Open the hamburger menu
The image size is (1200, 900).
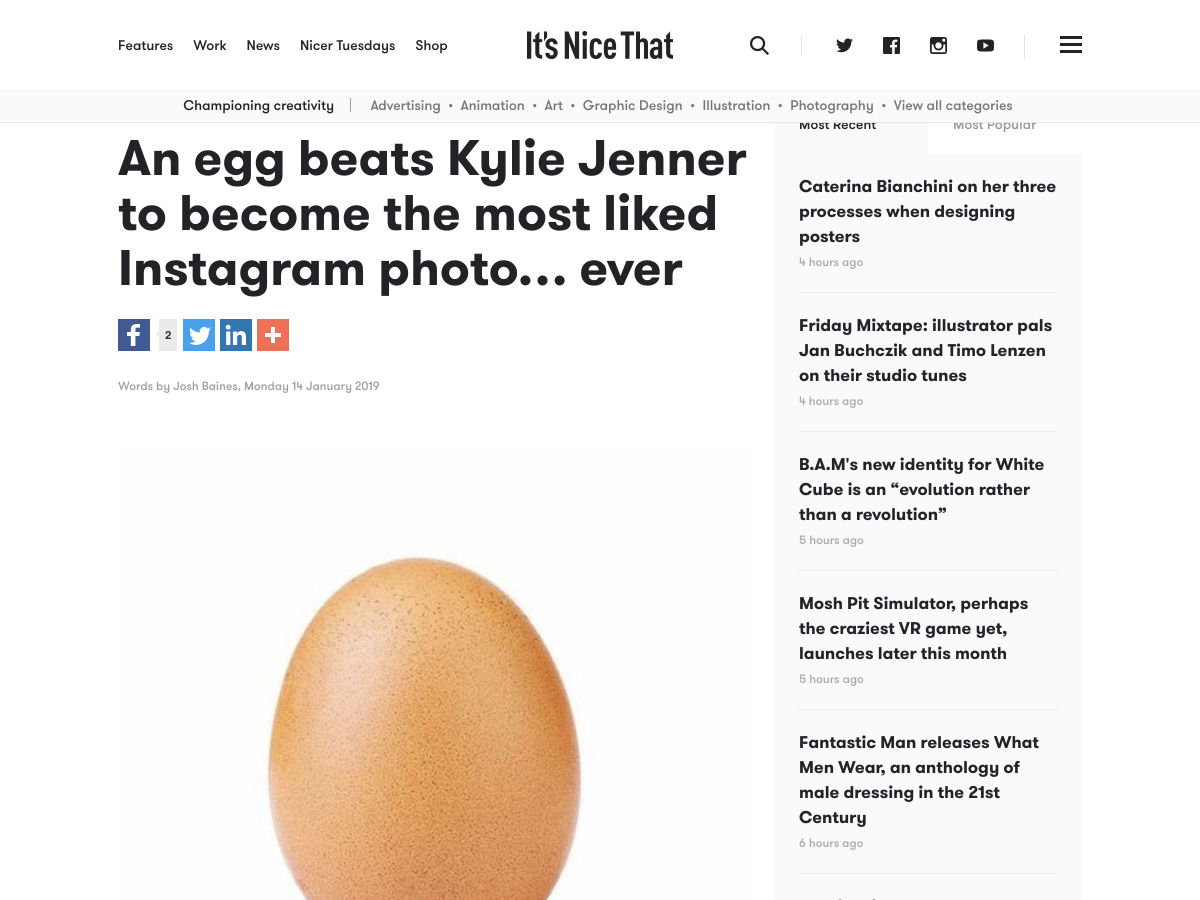1070,45
